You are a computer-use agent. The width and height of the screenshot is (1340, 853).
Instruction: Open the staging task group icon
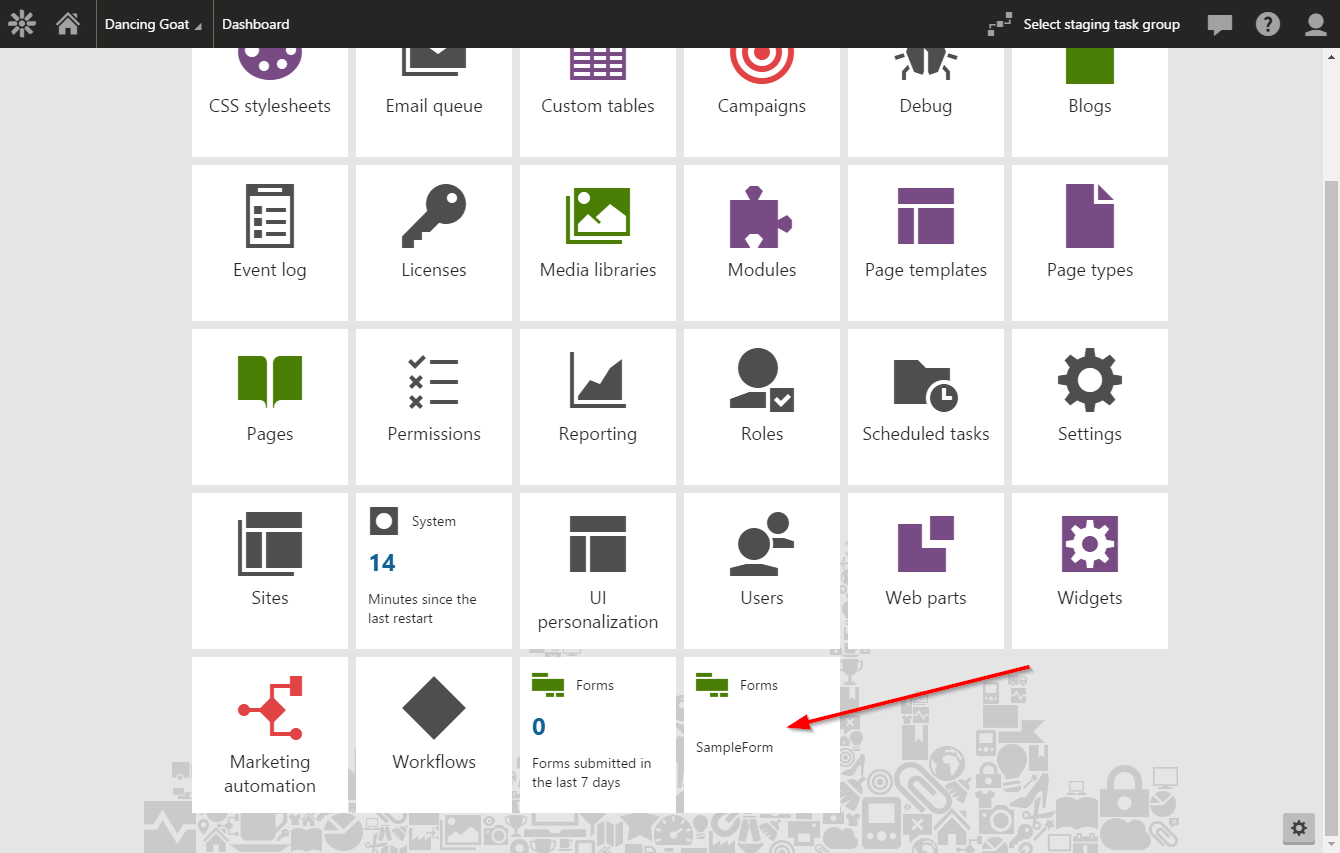pyautogui.click(x=999, y=24)
